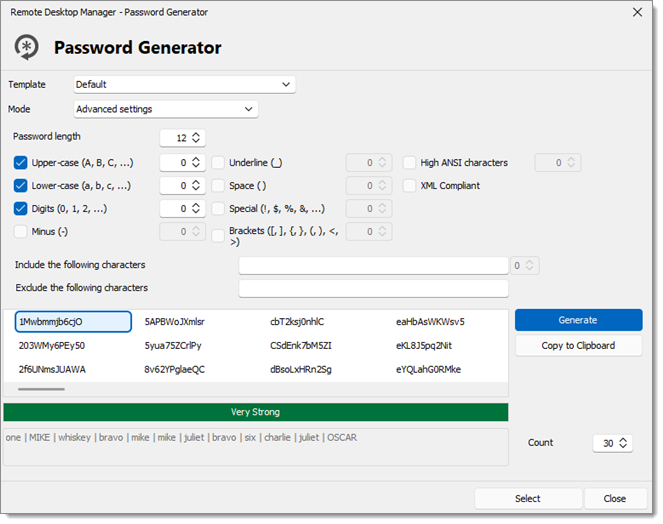
Task: Open the Mode dropdown showing Advanced settings
Action: pos(165,109)
